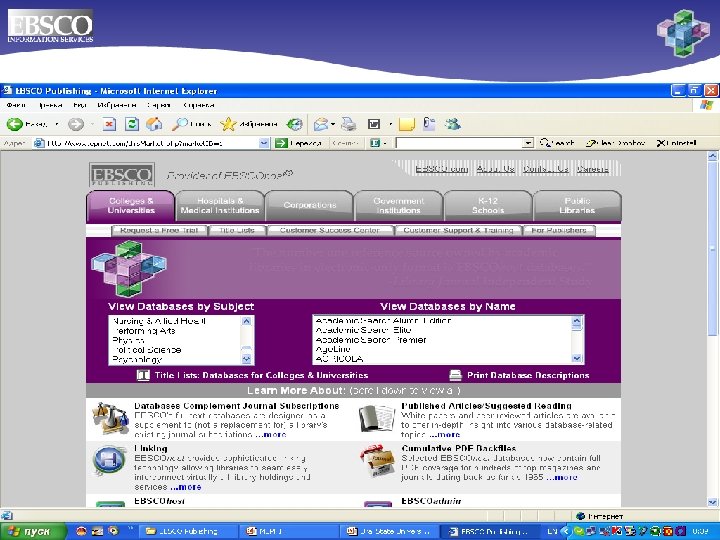Click the language indicator in the system tray
Image resolution: width=720 pixels, height=540 pixels.
pos(552,531)
